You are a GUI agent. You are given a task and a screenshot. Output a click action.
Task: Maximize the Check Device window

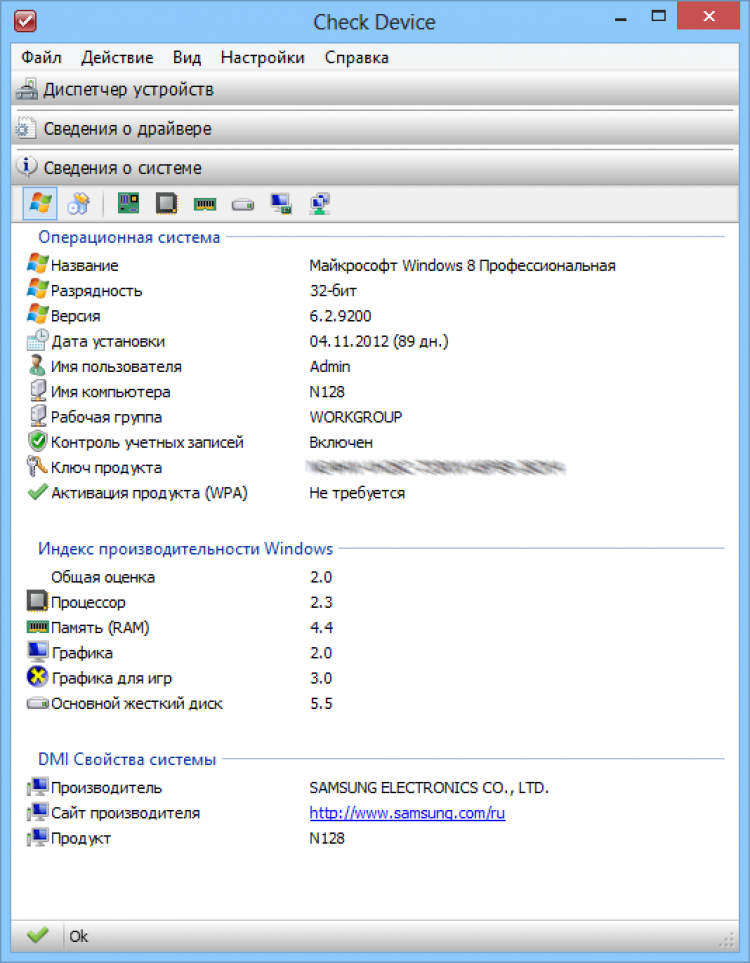point(658,17)
